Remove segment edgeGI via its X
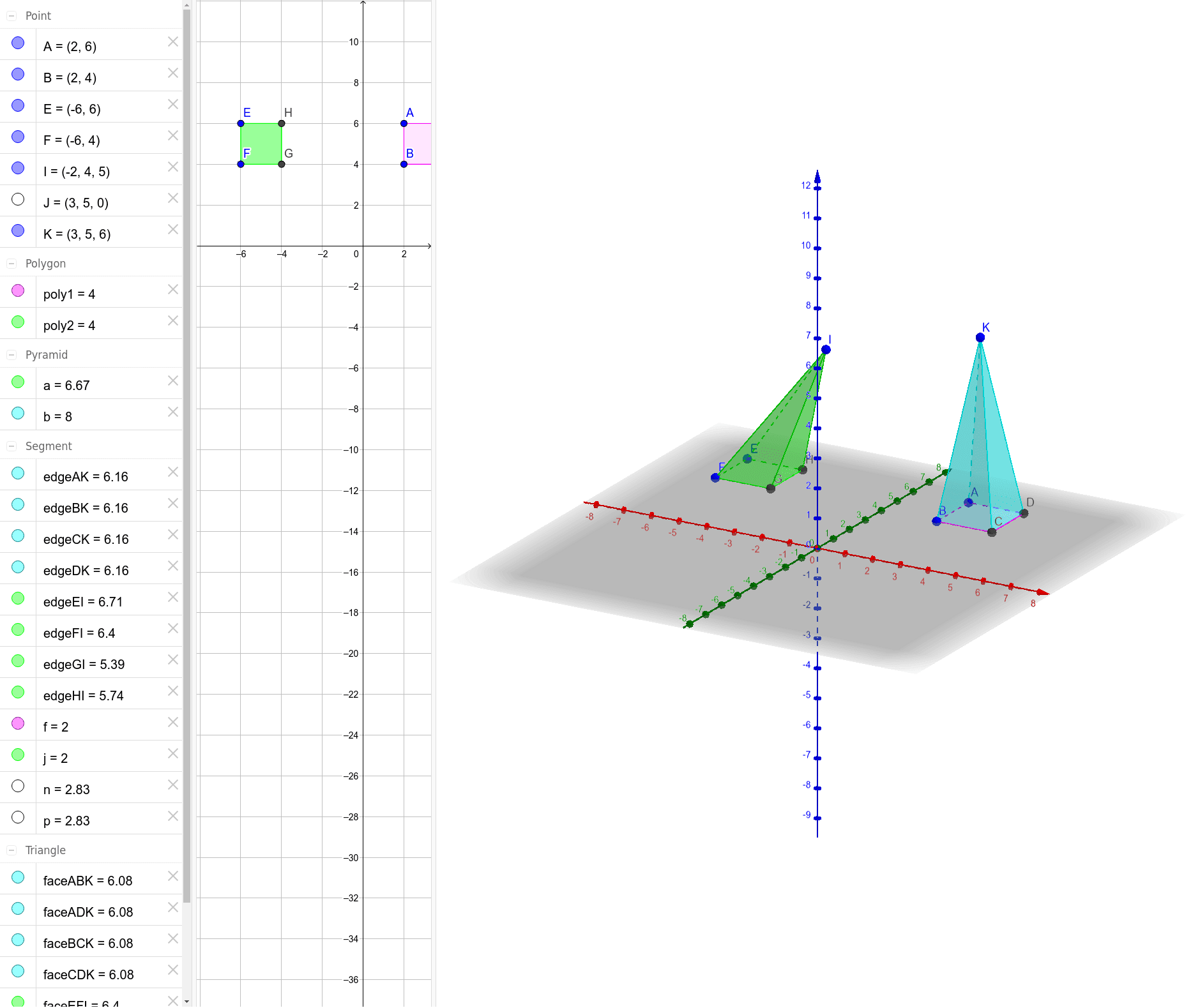Screen dimensions: 1200x1008 tap(173, 659)
